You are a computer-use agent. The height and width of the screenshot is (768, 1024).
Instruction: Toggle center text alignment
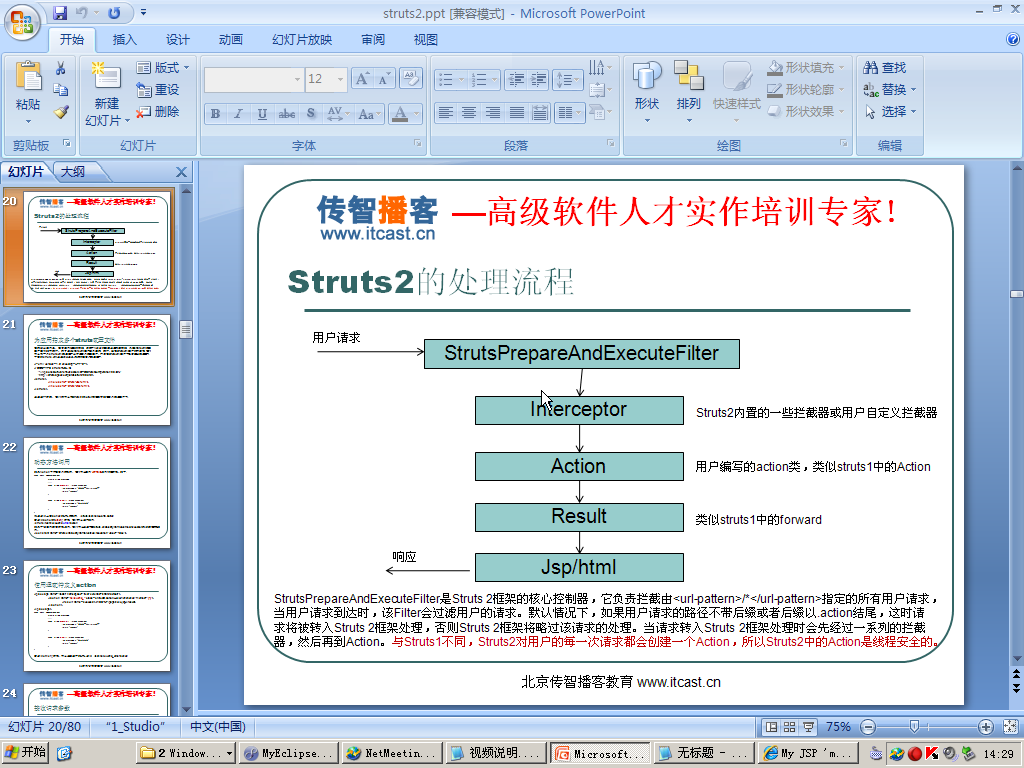tap(469, 113)
